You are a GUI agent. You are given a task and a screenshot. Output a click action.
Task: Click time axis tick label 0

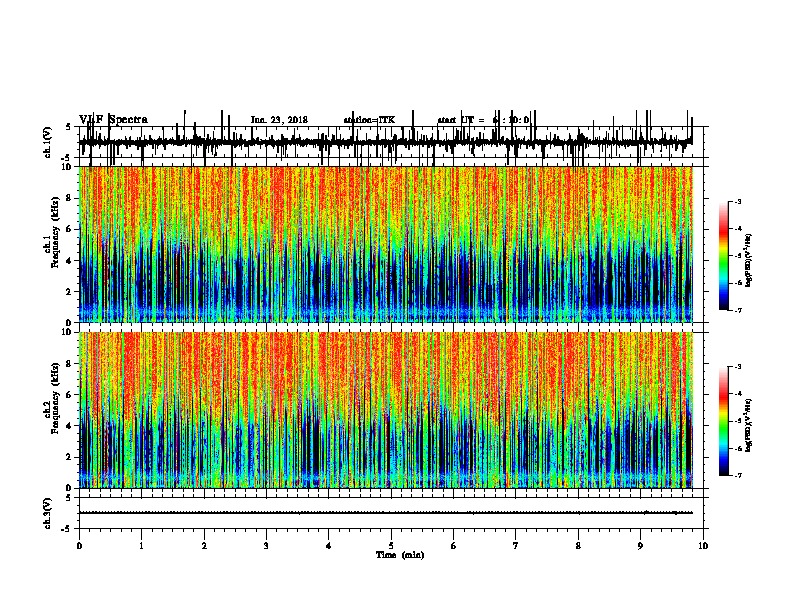[79, 546]
